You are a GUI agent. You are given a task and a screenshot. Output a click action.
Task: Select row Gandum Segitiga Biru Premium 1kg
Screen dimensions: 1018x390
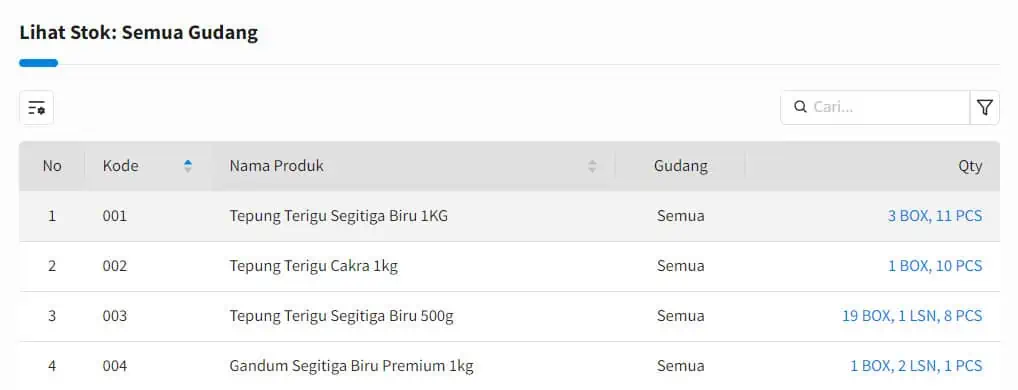(x=510, y=366)
